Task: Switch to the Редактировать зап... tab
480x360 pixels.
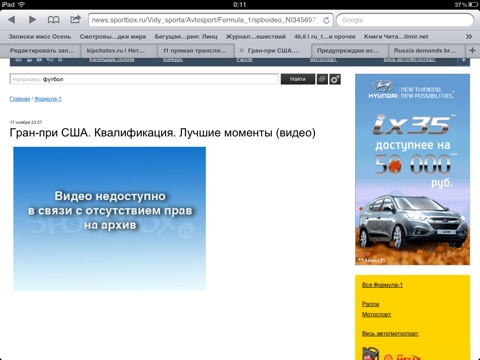Action: click(x=42, y=51)
